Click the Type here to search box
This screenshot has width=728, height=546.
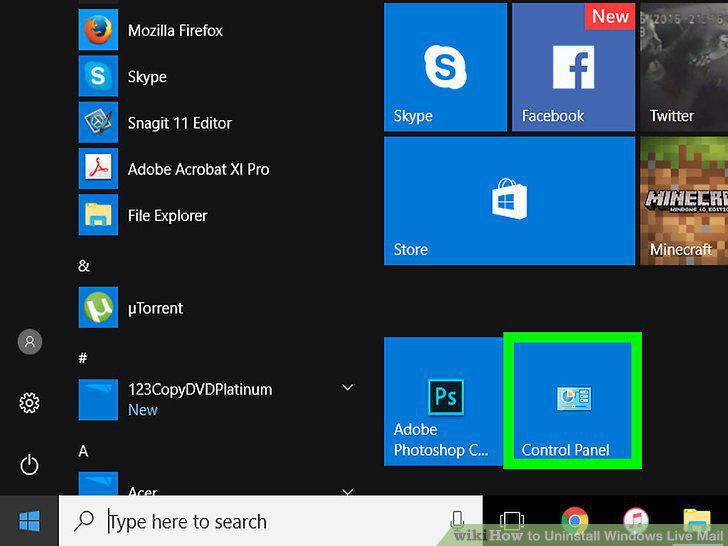[x=271, y=521]
